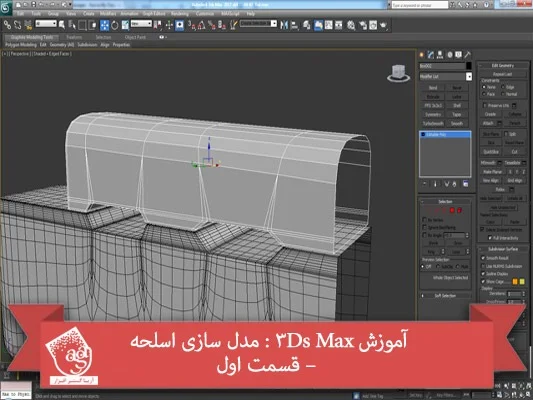Toggle the Smooth Result checkbox

click(x=483, y=258)
